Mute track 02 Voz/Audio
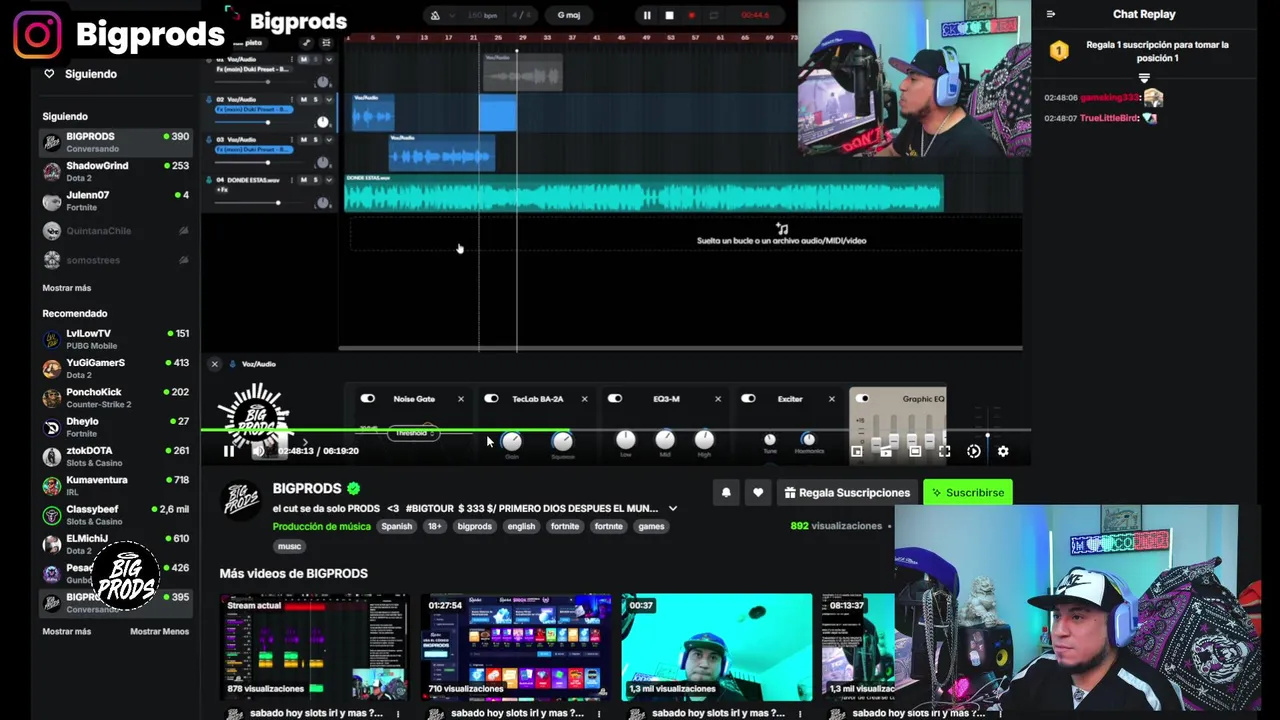Image resolution: width=1280 pixels, height=720 pixels. (304, 99)
